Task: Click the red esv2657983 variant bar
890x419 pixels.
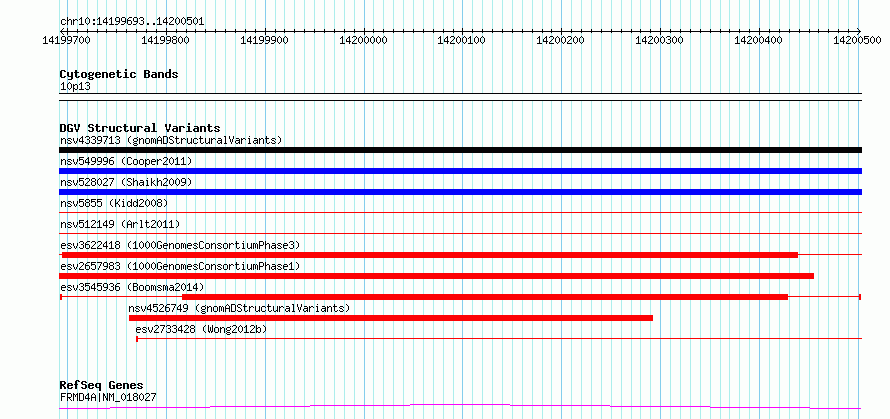Action: tap(436, 276)
